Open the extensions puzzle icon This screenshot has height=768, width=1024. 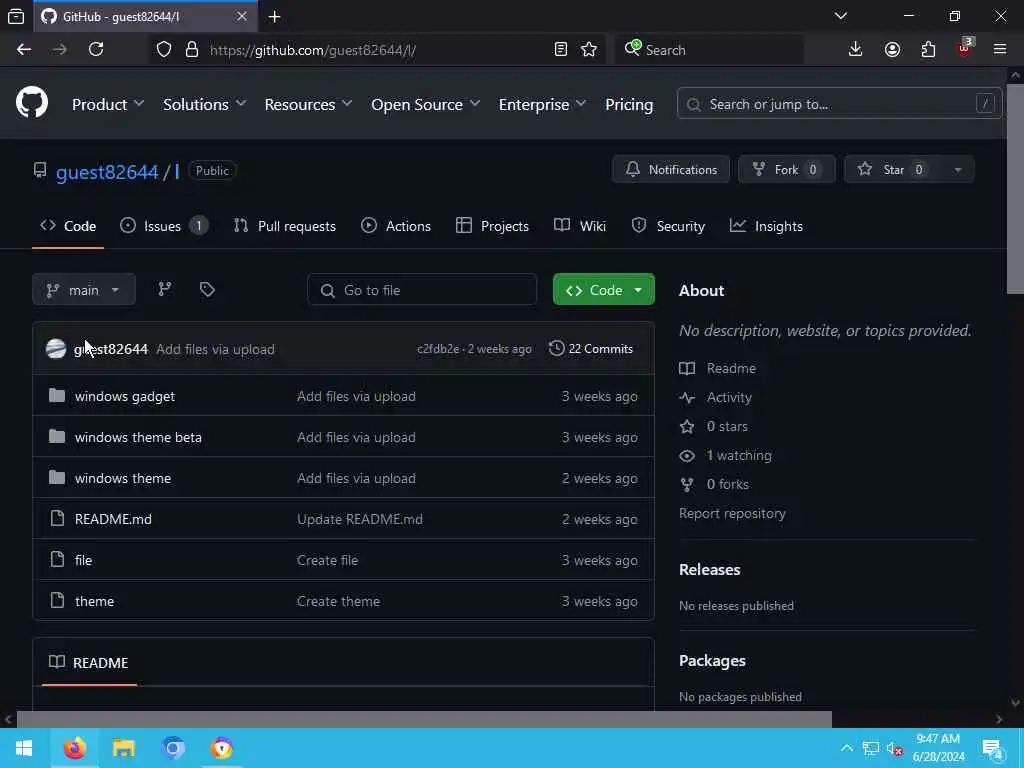[928, 49]
